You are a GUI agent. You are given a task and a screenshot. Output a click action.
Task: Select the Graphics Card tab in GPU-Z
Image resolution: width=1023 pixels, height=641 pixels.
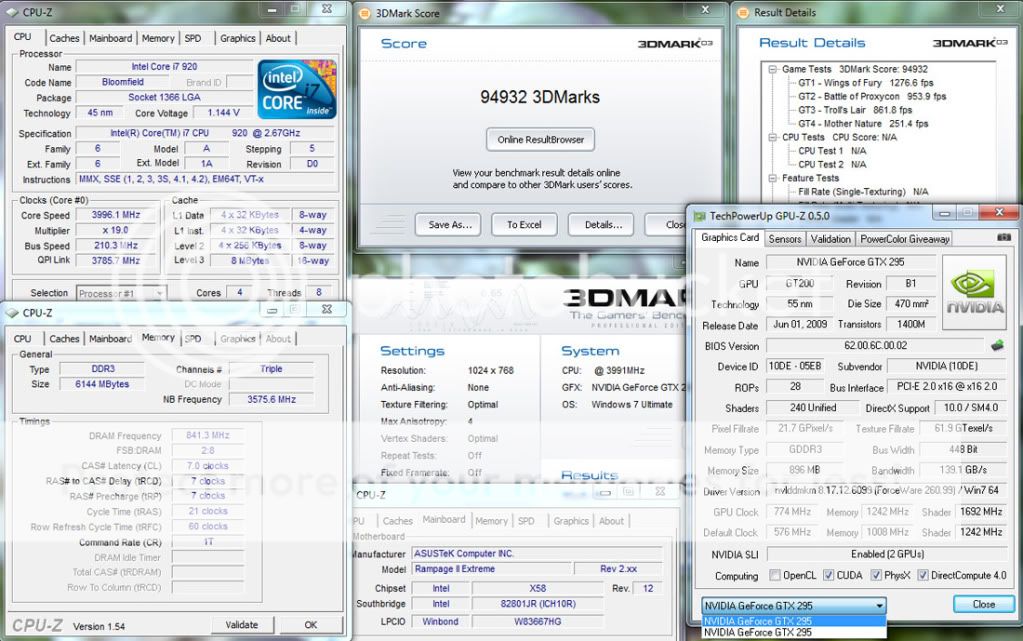[730, 238]
